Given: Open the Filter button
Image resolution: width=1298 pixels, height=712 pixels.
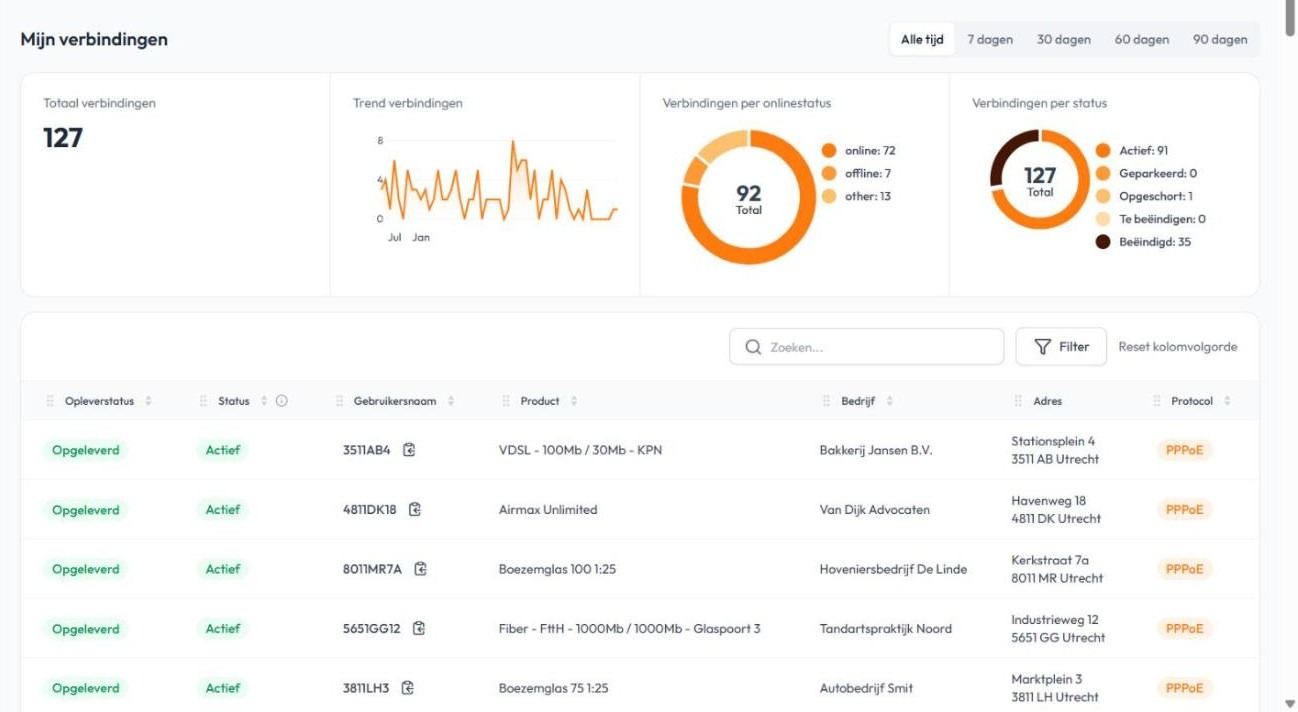Looking at the screenshot, I should (1061, 347).
